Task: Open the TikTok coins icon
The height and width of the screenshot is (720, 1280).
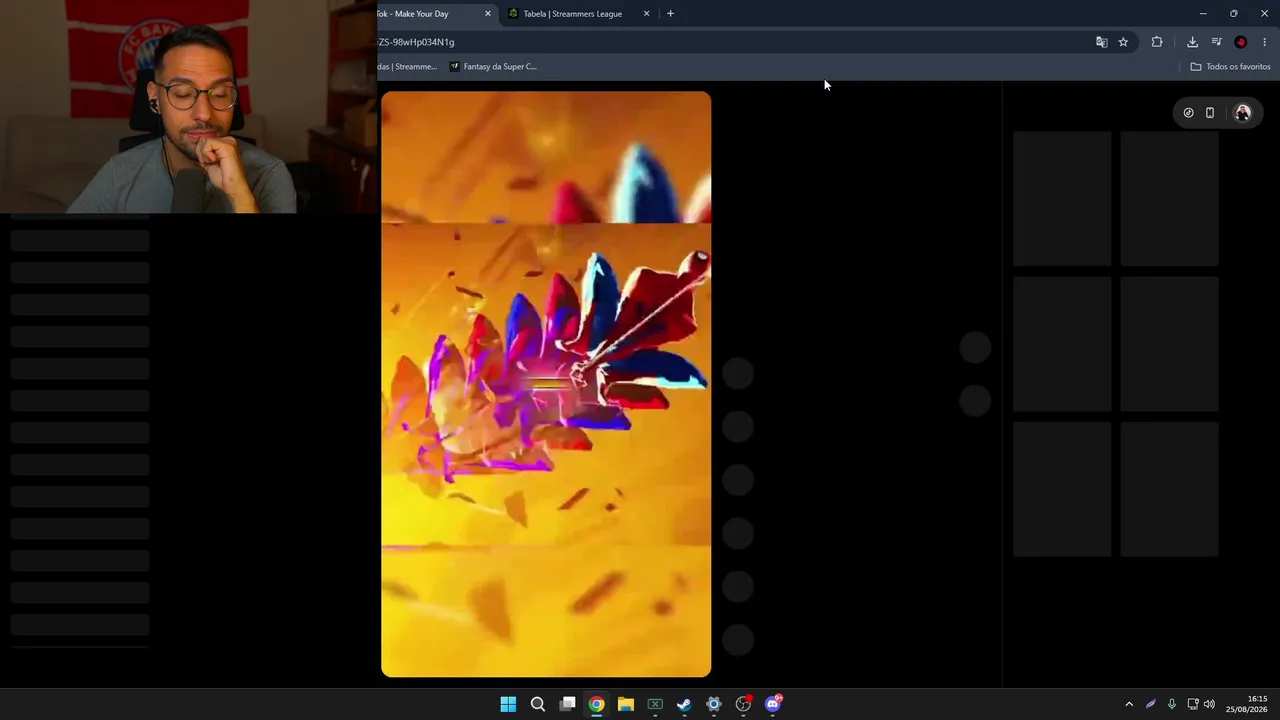Action: click(x=1188, y=113)
